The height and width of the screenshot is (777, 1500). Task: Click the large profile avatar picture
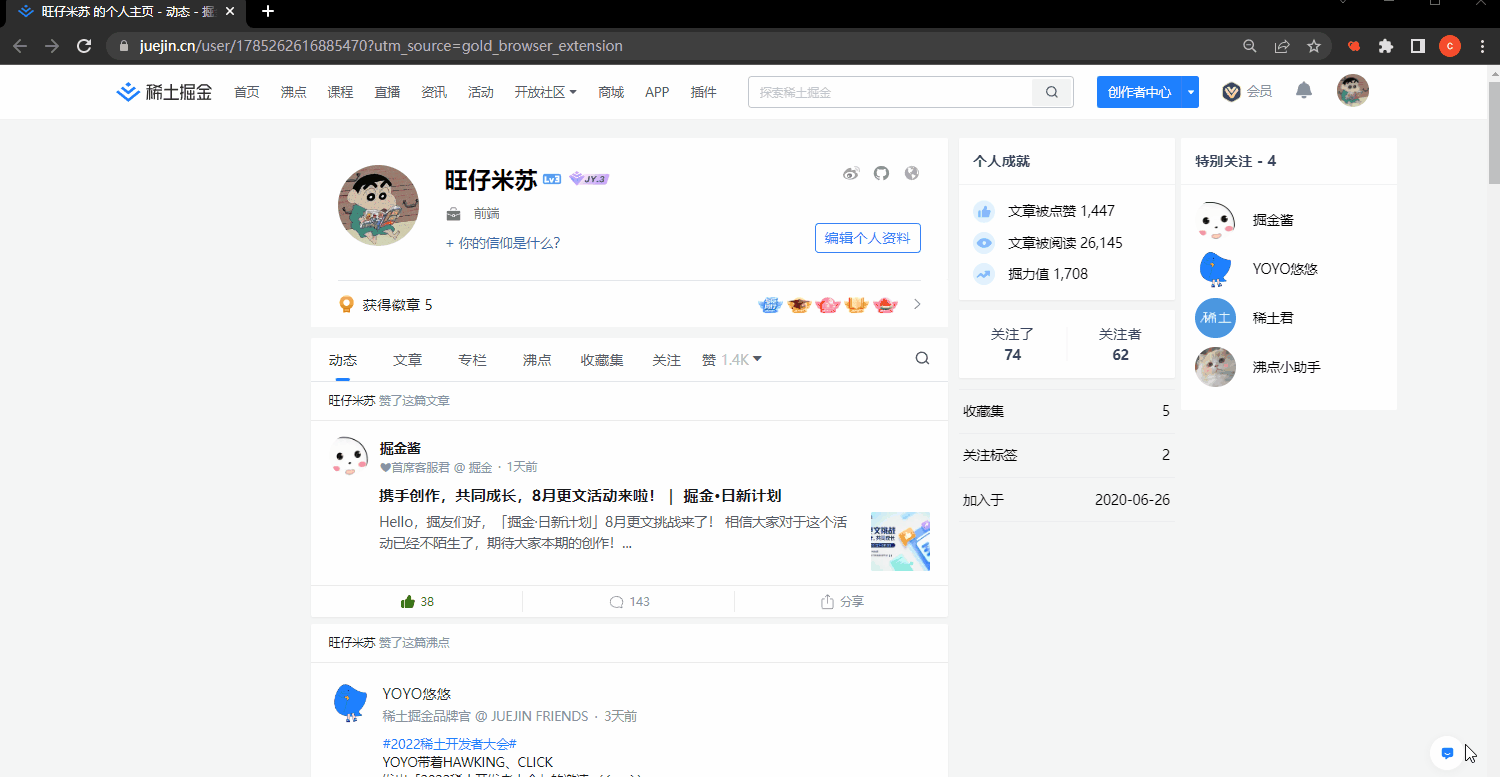click(378, 206)
